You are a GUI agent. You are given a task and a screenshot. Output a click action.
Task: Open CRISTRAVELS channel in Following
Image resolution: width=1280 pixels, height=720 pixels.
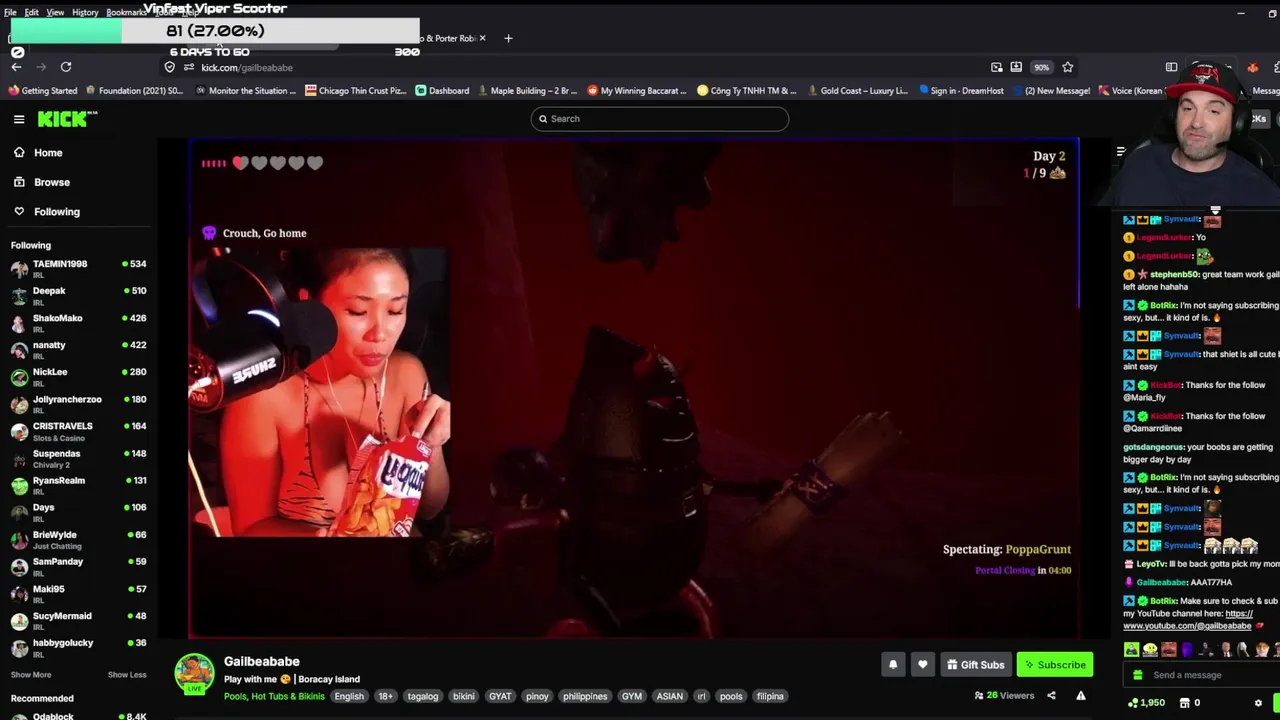(78, 430)
